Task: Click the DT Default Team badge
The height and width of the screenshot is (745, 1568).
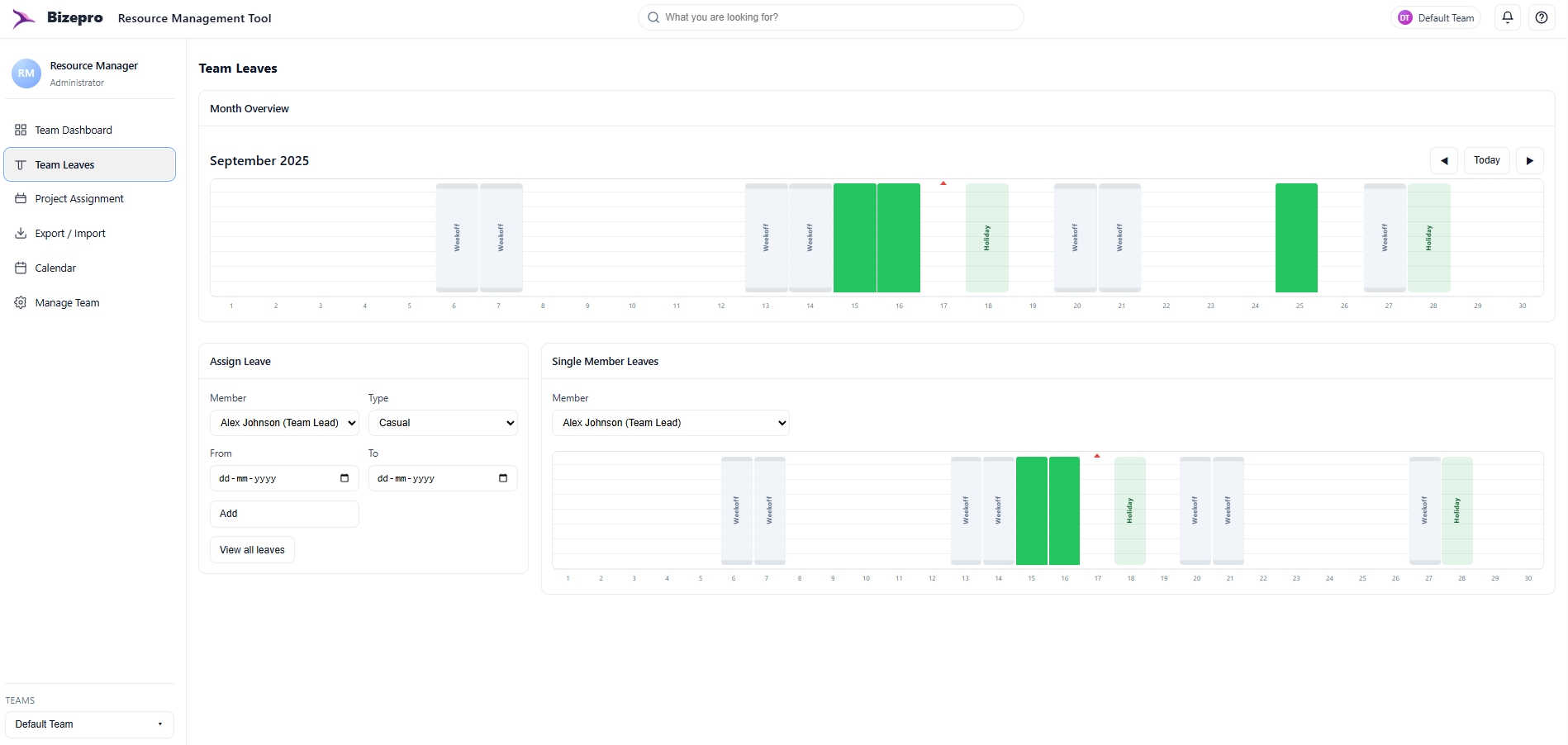Action: 1436,17
